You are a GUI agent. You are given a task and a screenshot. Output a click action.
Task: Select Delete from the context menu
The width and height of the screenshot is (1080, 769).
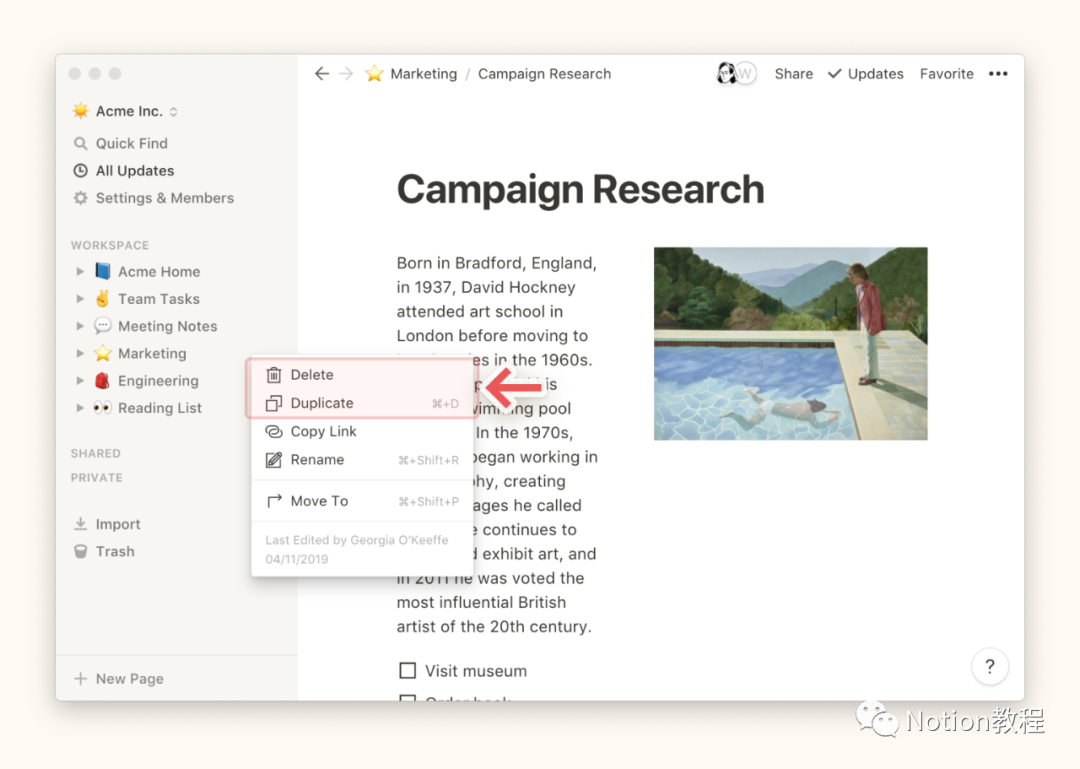[x=312, y=375]
